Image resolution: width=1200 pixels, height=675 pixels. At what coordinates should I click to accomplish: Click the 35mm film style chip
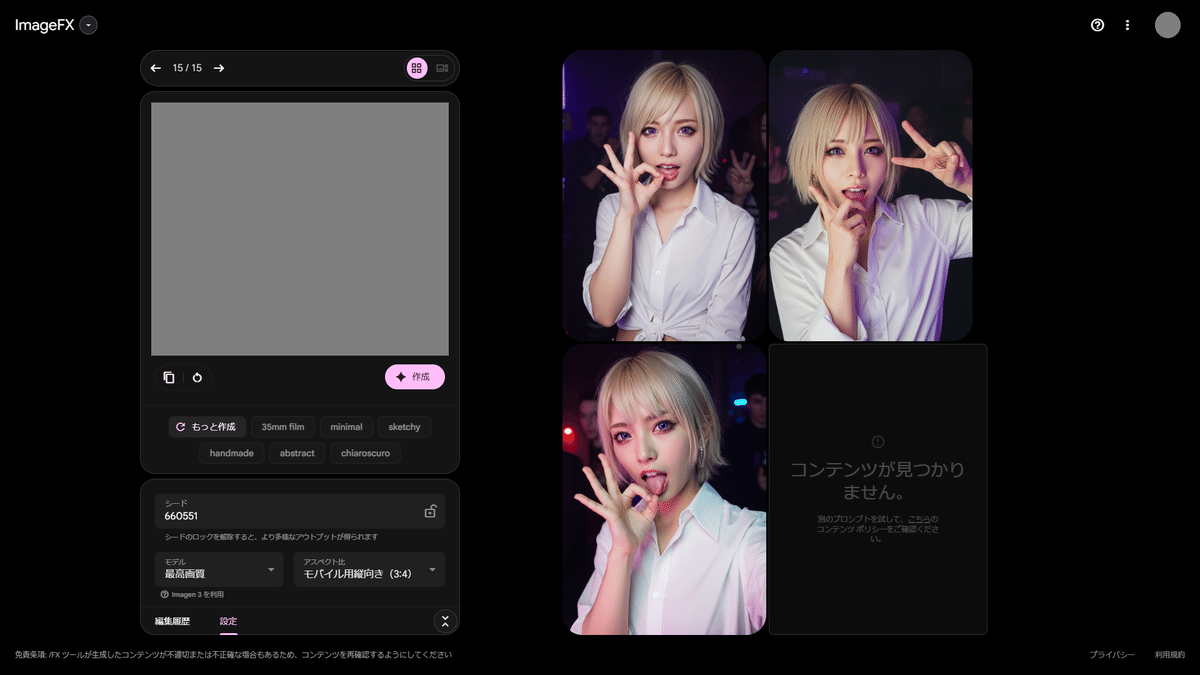tap(283, 426)
